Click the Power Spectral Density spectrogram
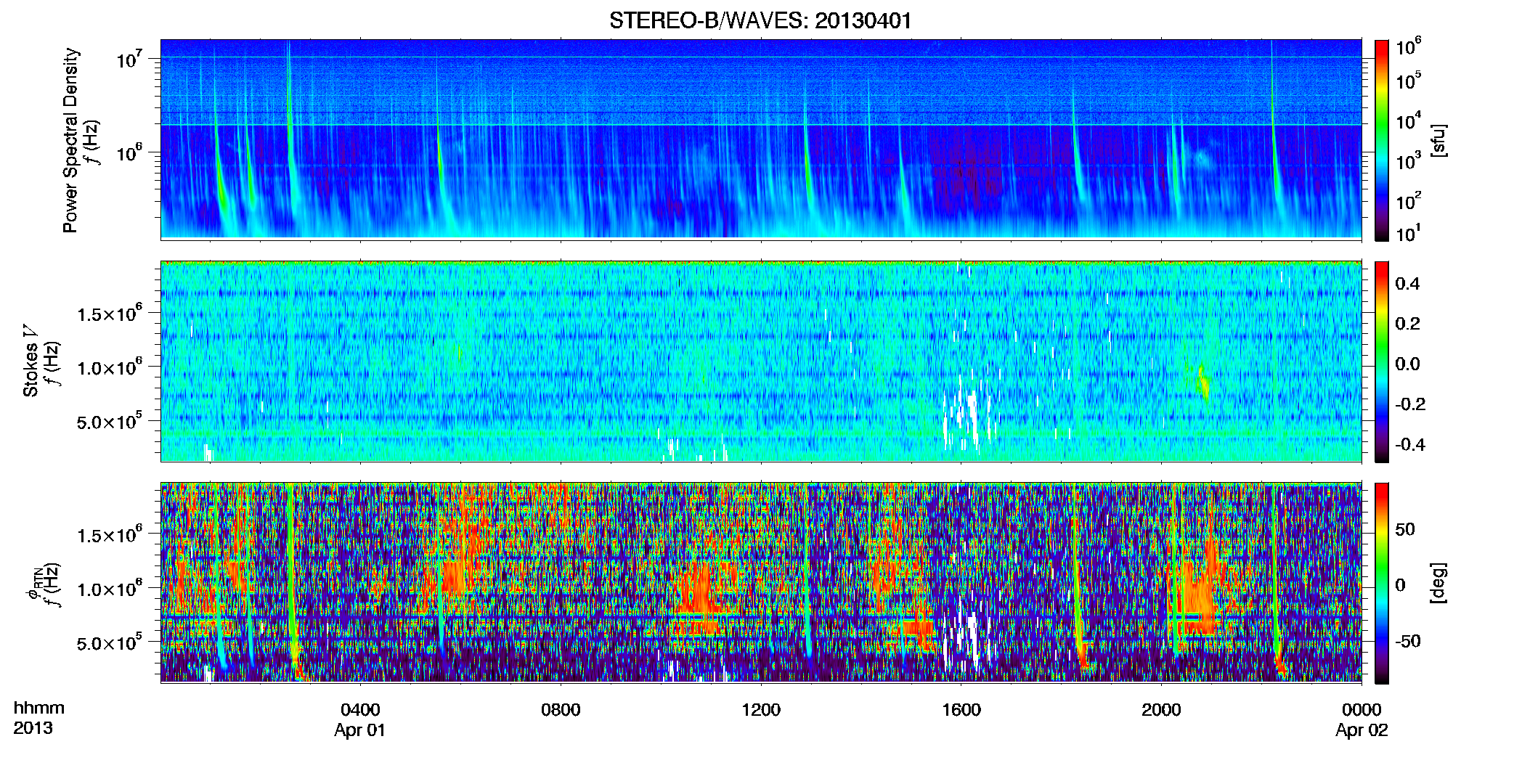This screenshot has width=1522, height=784. [x=761, y=139]
